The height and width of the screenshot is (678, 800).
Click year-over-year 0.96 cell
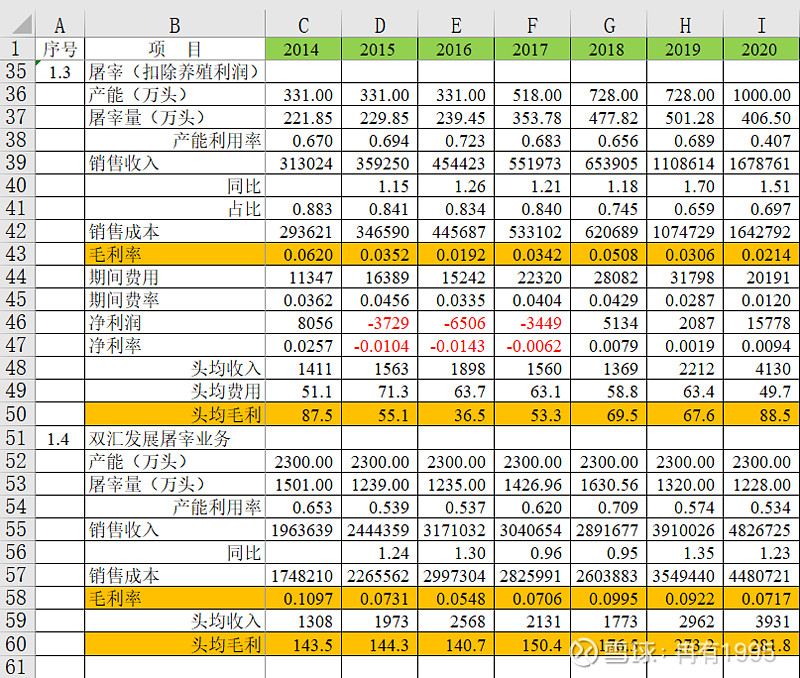[x=532, y=552]
